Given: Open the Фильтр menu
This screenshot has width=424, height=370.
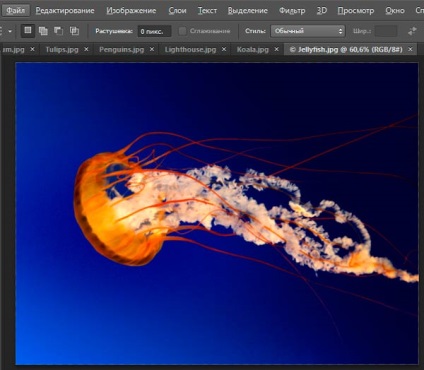Looking at the screenshot, I should (x=292, y=11).
